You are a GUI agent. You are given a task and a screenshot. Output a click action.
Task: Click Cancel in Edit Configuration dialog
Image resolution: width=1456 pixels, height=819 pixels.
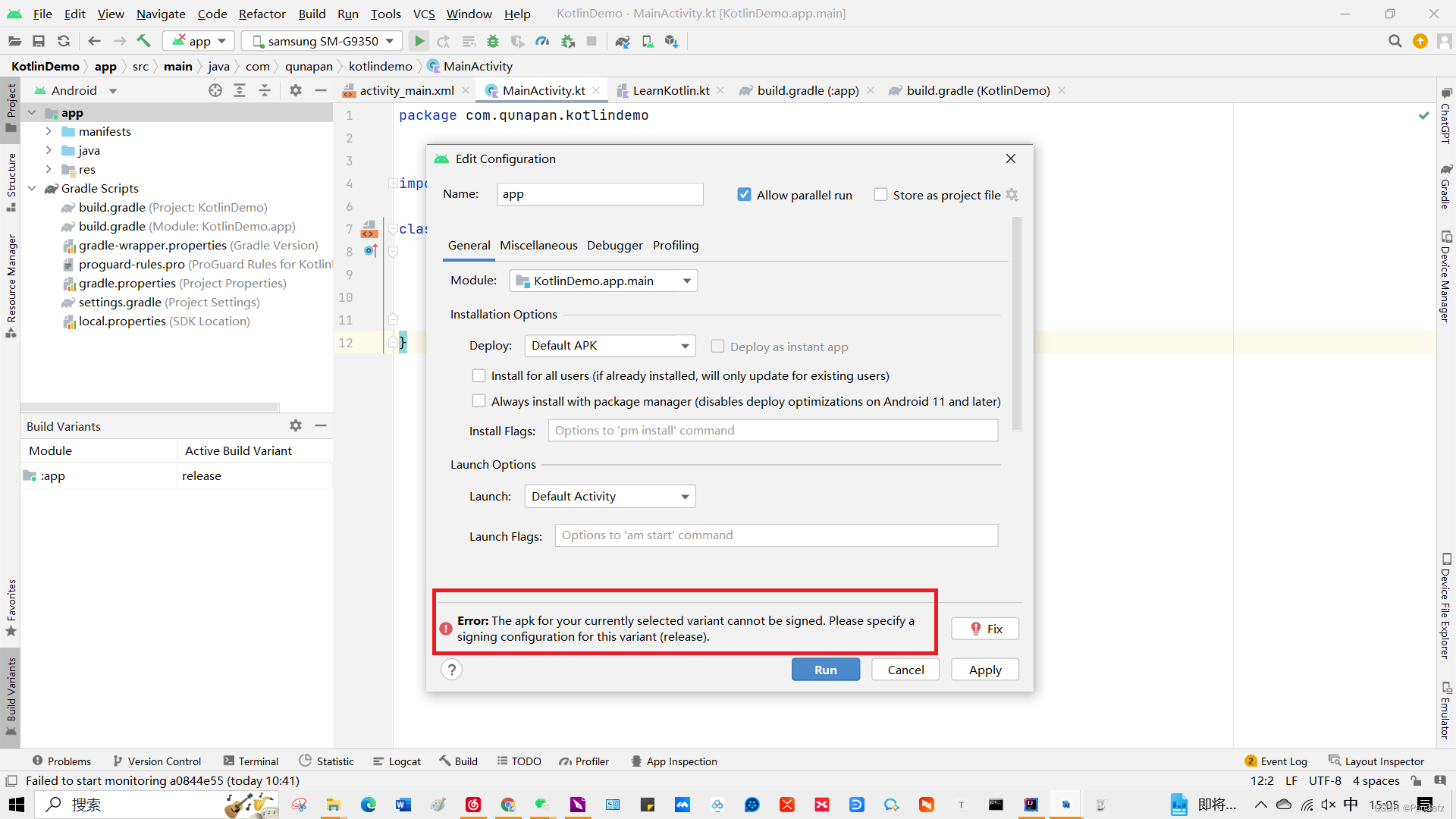click(905, 670)
